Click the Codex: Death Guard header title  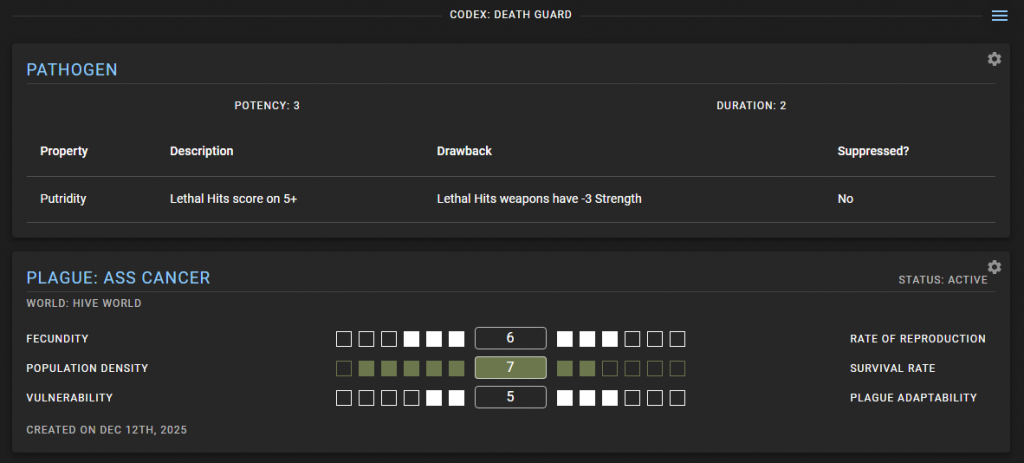[511, 15]
